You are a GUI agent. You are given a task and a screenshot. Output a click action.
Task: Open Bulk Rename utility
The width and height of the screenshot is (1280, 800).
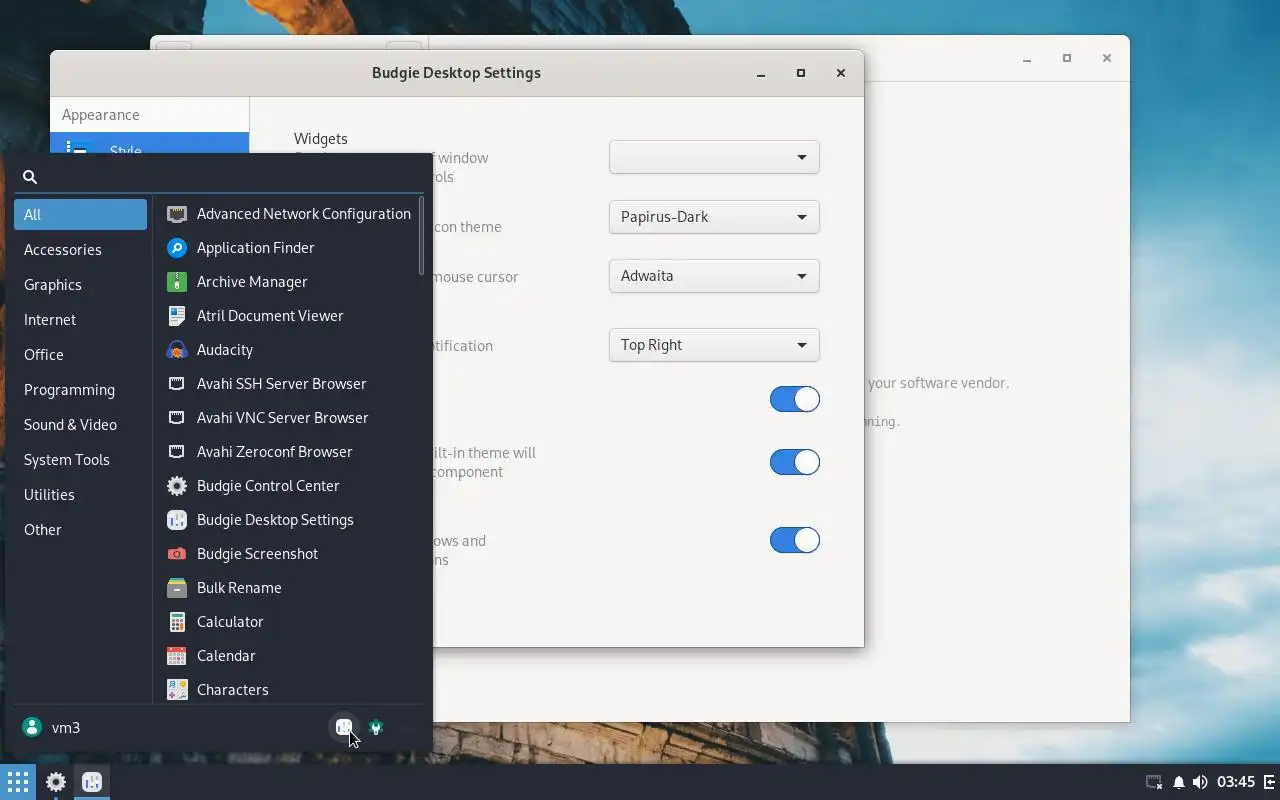(289, 588)
